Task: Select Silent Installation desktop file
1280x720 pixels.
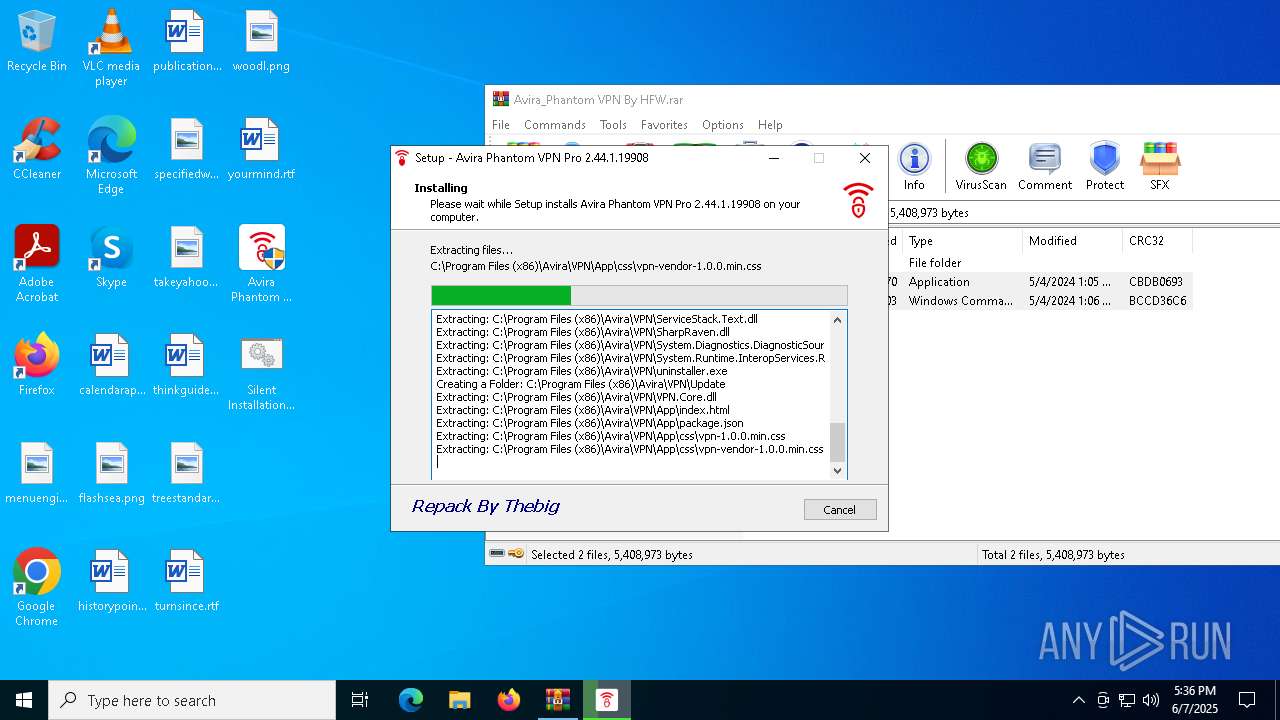Action: 262,373
